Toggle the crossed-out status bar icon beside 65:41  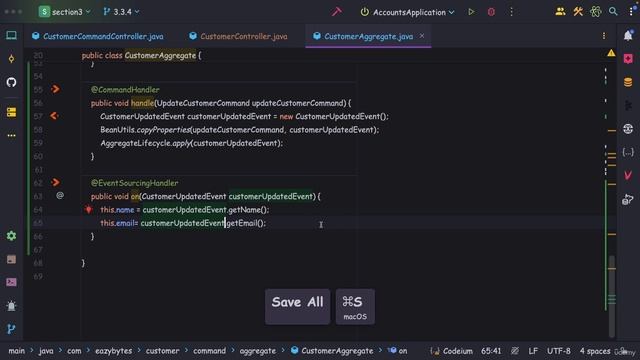(515, 351)
